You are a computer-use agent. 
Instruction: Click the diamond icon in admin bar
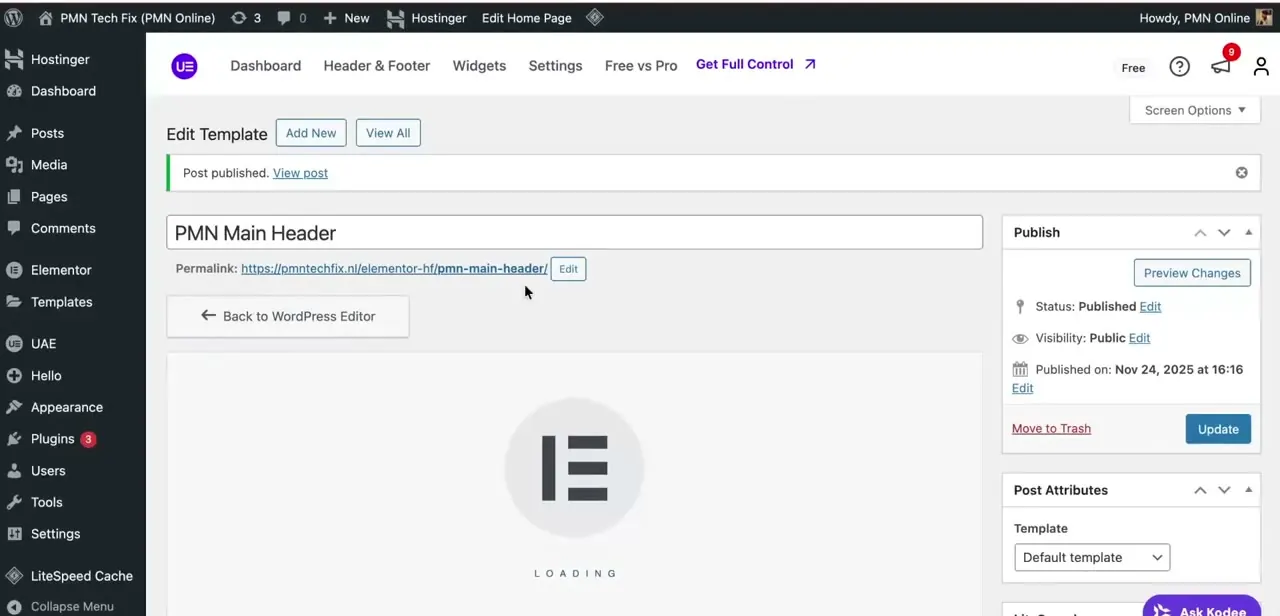[594, 17]
